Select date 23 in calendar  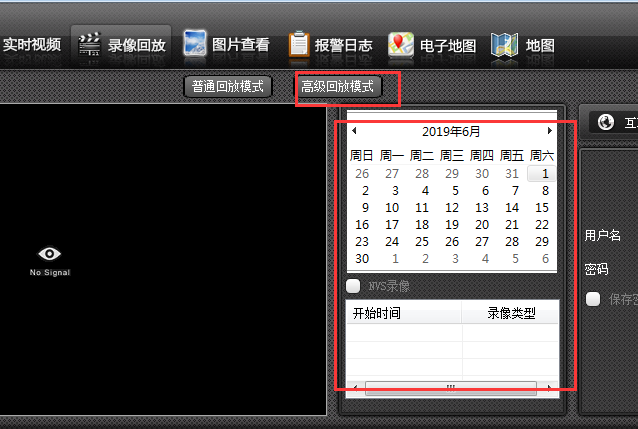[362, 242]
